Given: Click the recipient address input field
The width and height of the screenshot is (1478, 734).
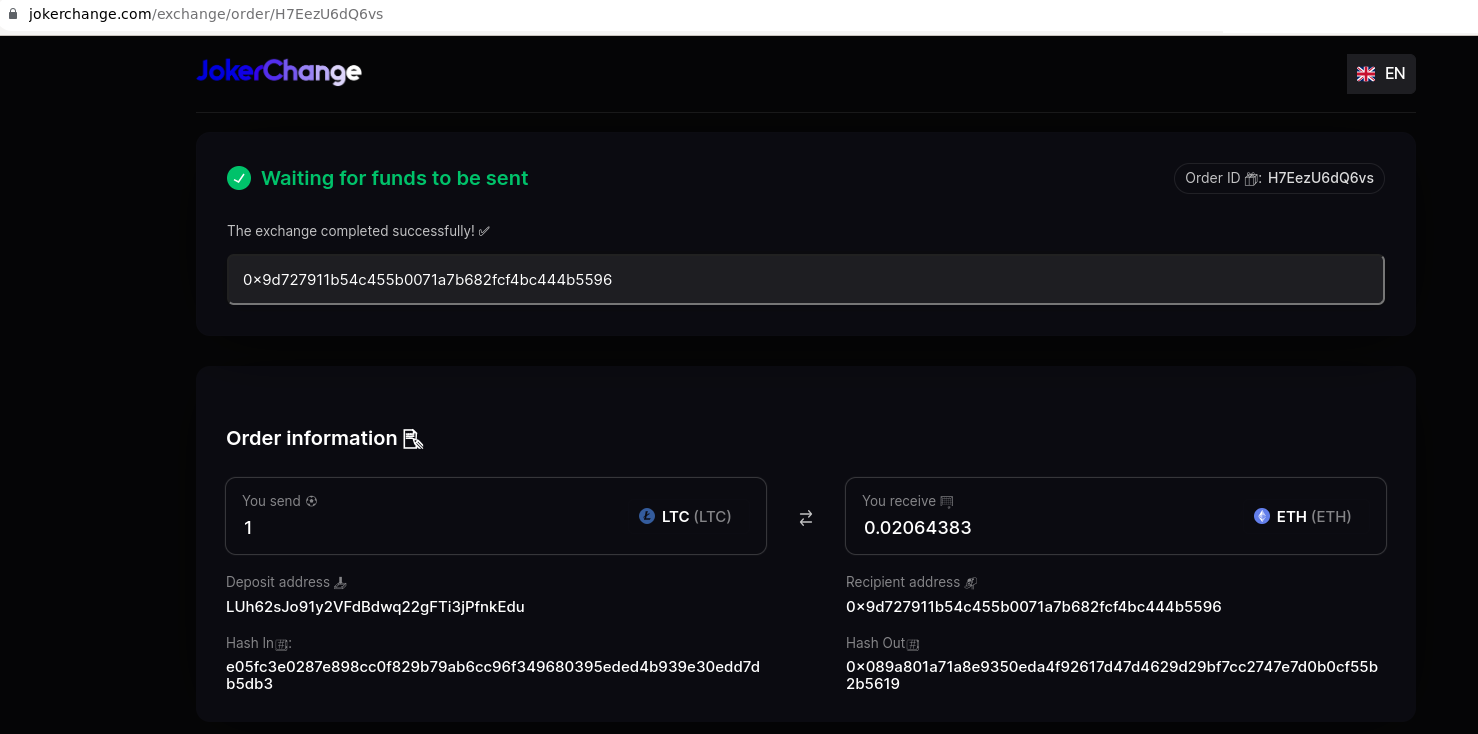Looking at the screenshot, I should [x=805, y=280].
